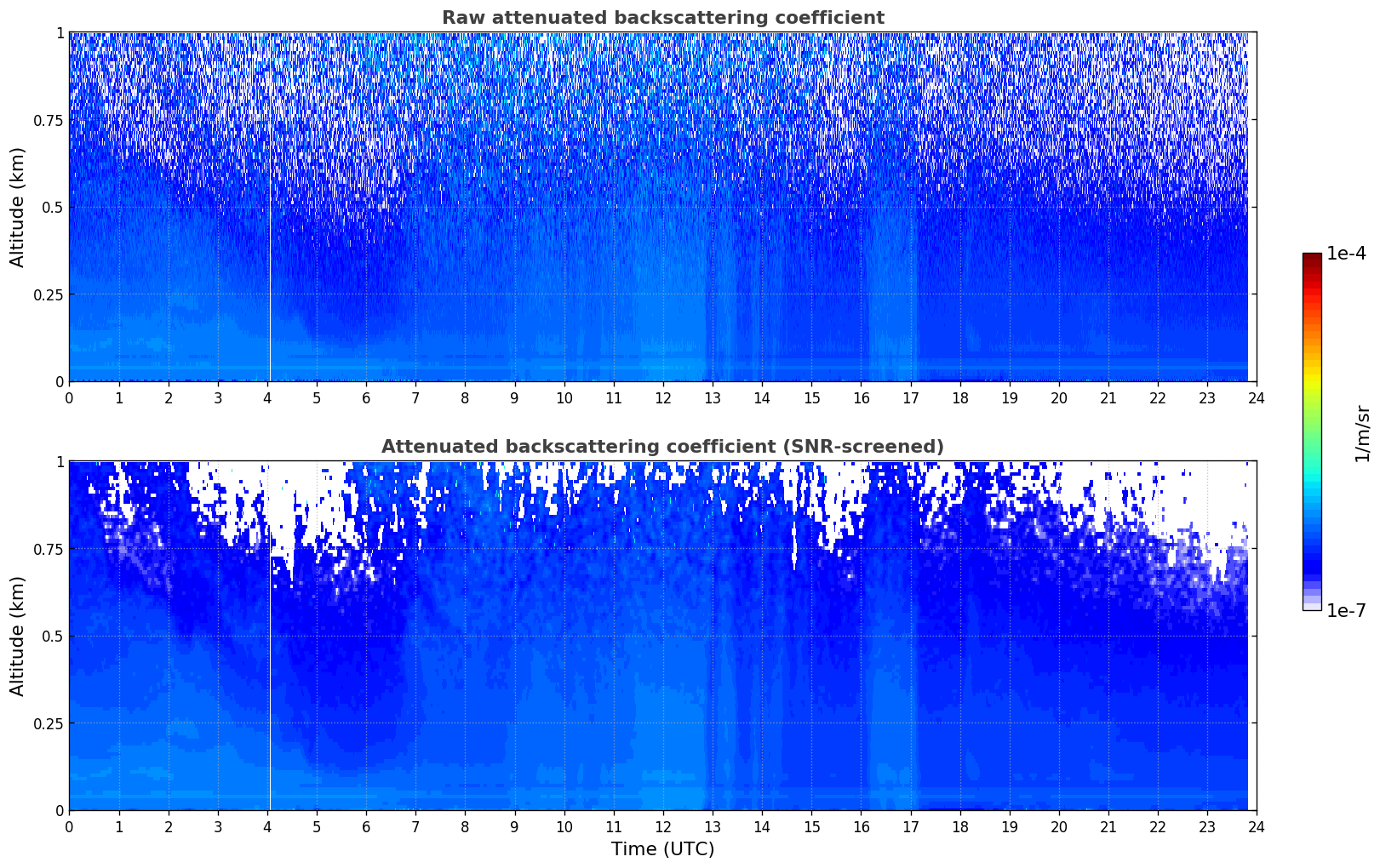Image resolution: width=1380 pixels, height=868 pixels.
Task: Select the '1e-4' colorbar maximum label
Action: [x=1346, y=254]
